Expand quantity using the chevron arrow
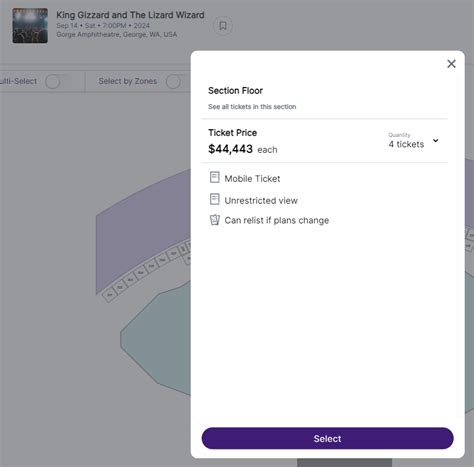This screenshot has width=474, height=467. point(436,141)
